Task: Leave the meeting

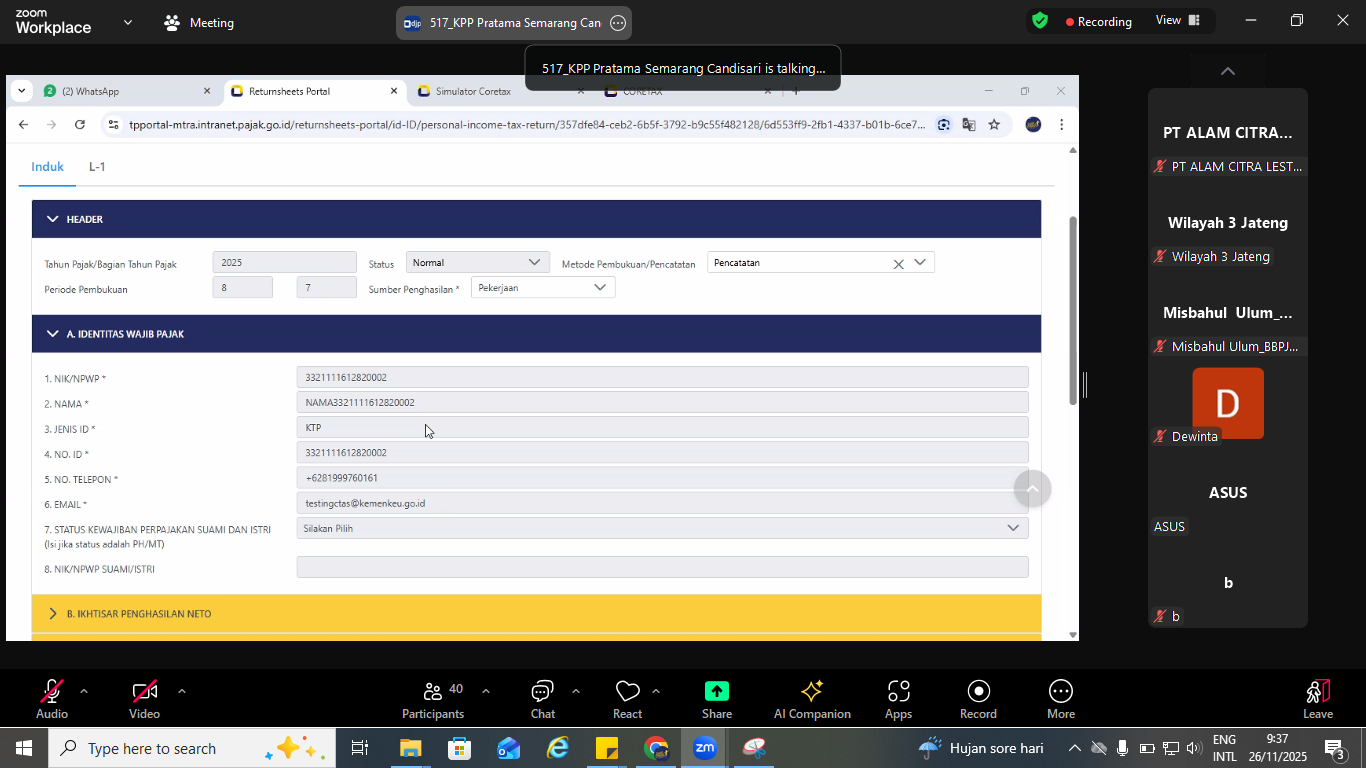Action: [x=1317, y=692]
